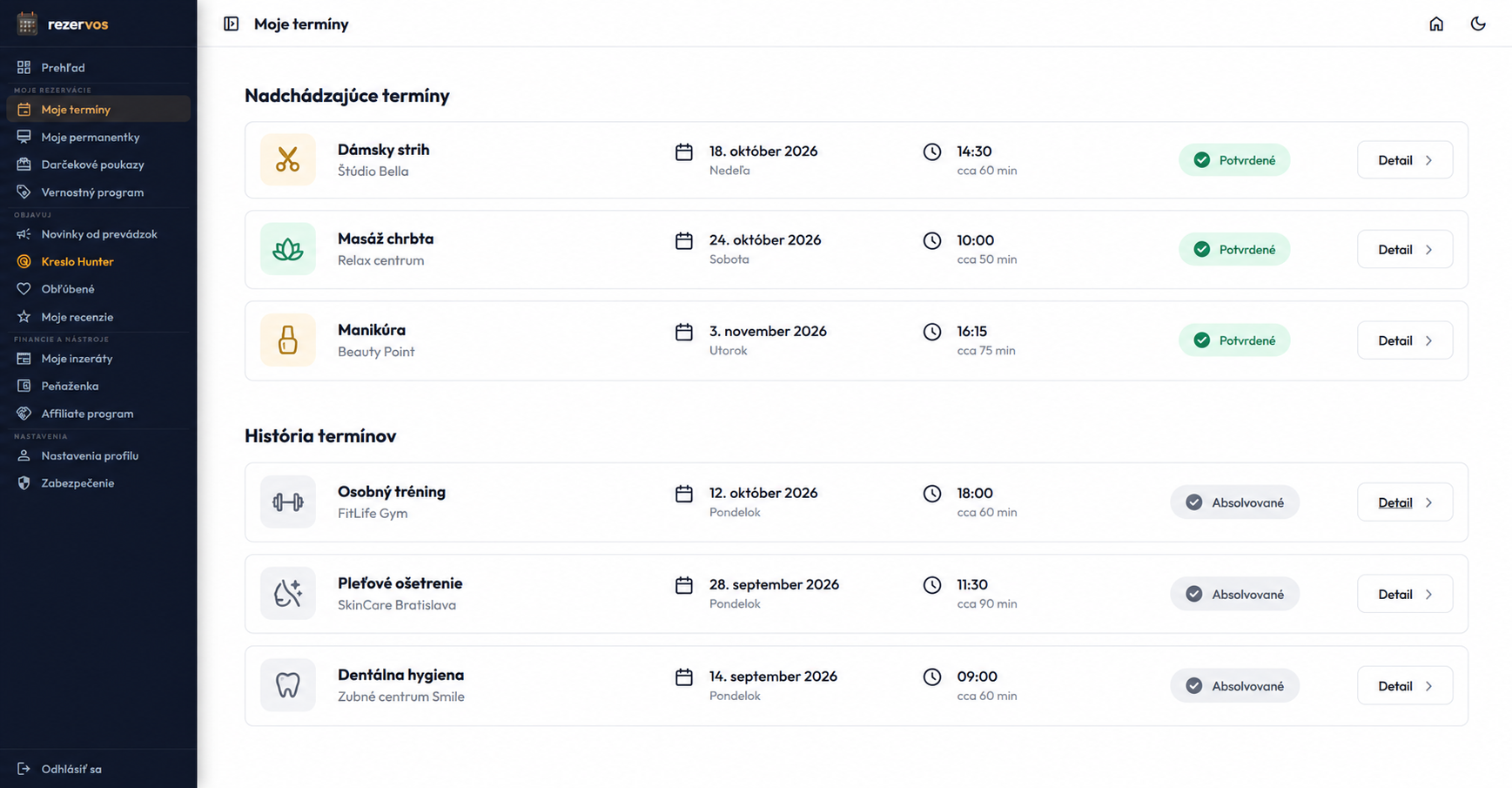Screen dimensions: 1512x788
Task: Open Nastavenia profilu
Action: pos(98,455)
